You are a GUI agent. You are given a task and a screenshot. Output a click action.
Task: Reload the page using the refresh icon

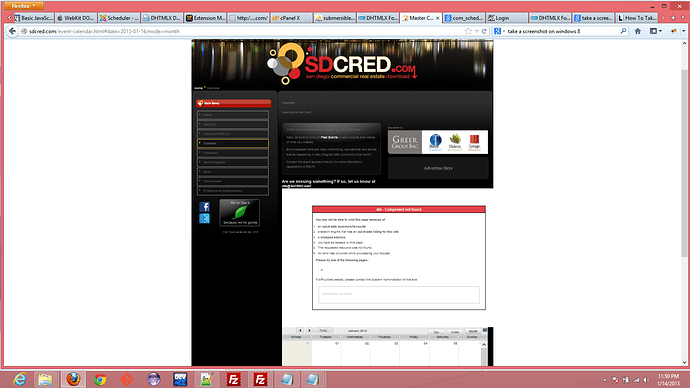[484, 31]
